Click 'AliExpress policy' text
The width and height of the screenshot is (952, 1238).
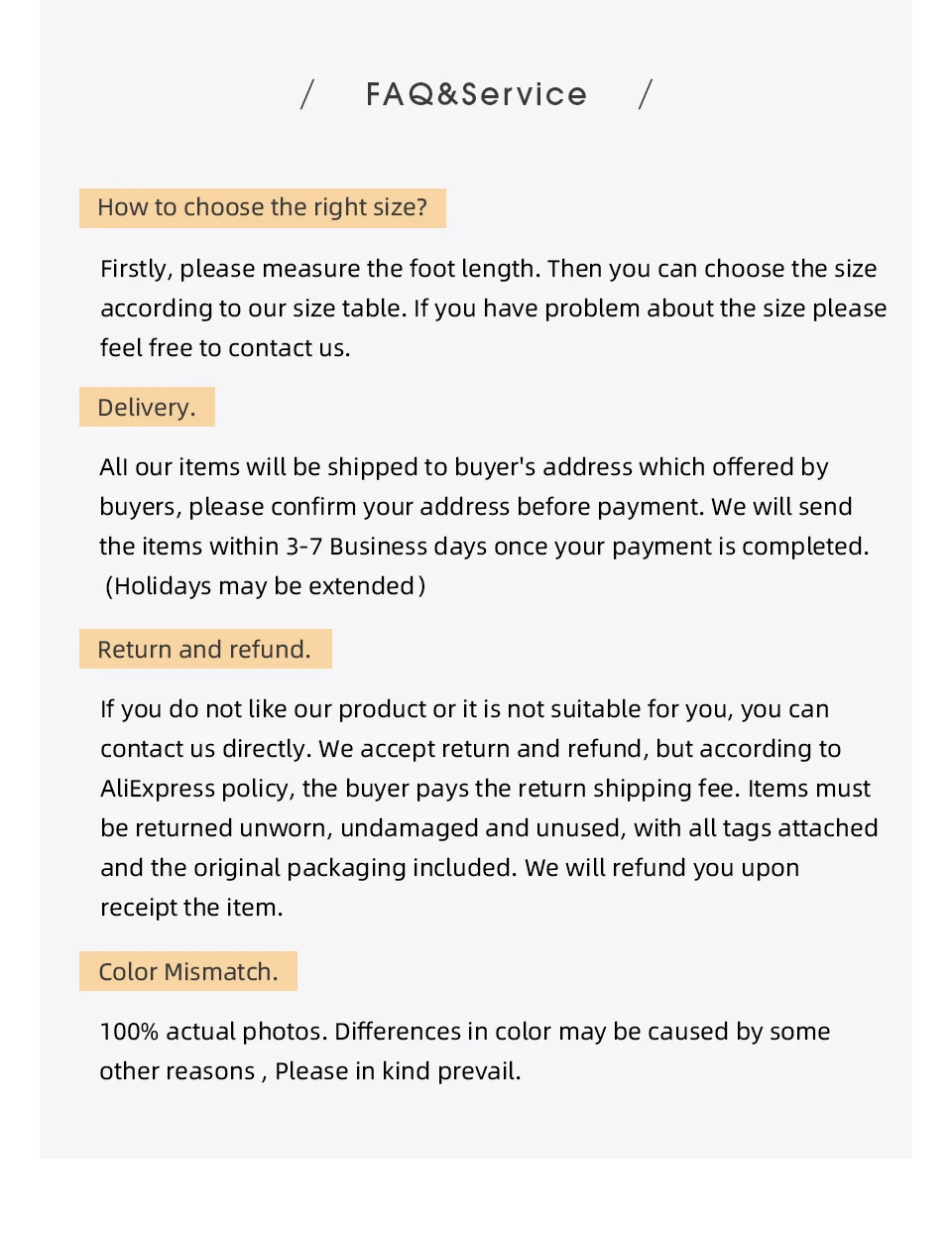196,789
